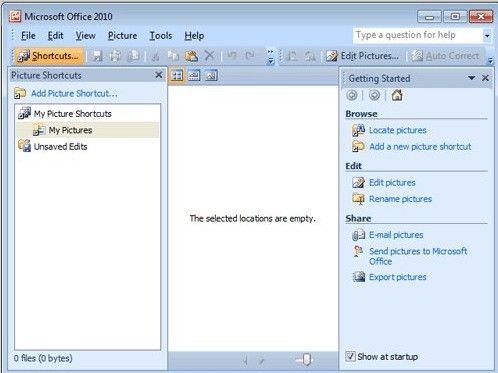Click the '0 files (0 bytes)' status text
Viewport: 498px width, 373px height.
tap(43, 358)
